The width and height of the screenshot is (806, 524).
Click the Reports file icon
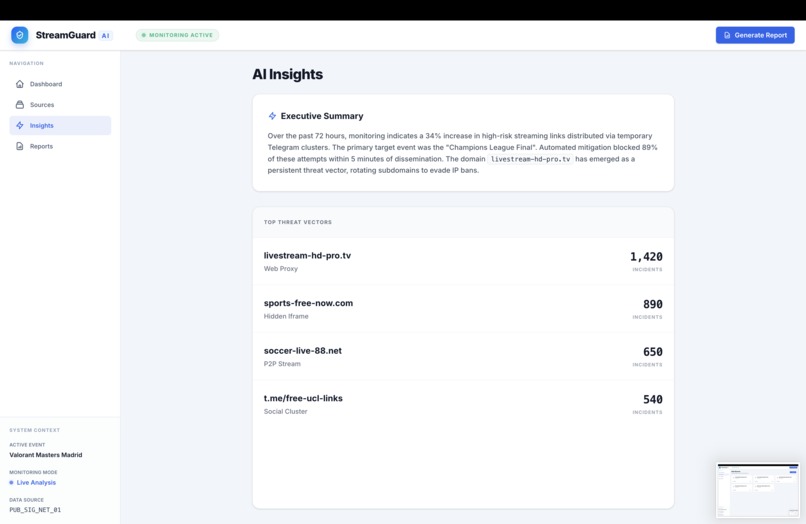click(20, 146)
